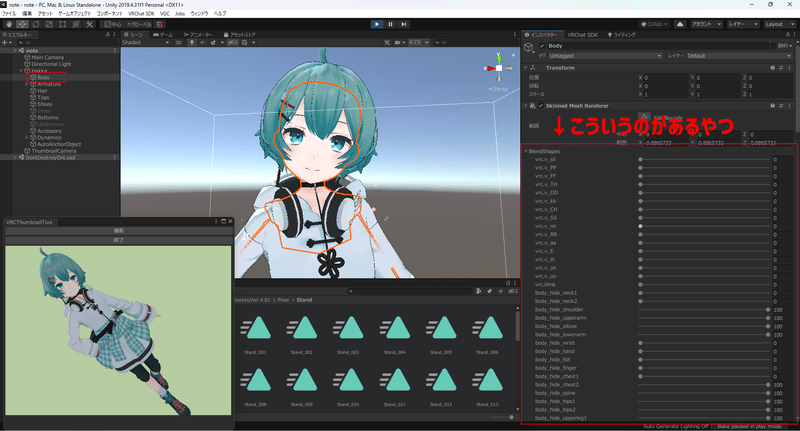The width and height of the screenshot is (800, 431).
Task: Open the VRChat SDK menu
Action: tap(141, 14)
